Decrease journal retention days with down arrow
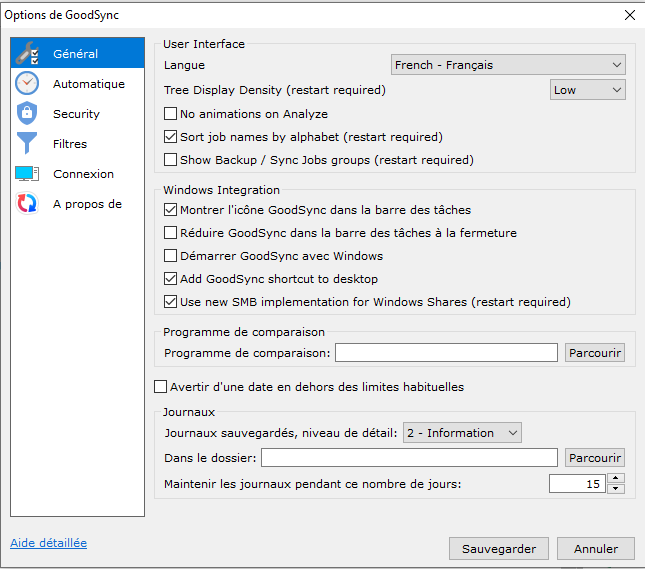645x569 pixels. point(616,488)
